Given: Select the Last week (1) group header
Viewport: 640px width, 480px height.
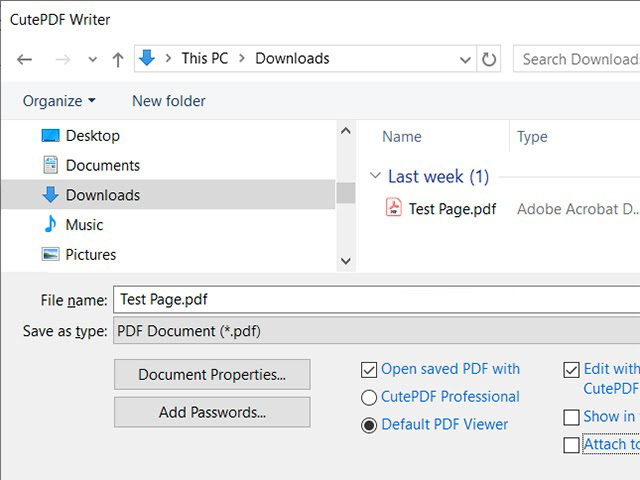Looking at the screenshot, I should click(438, 177).
